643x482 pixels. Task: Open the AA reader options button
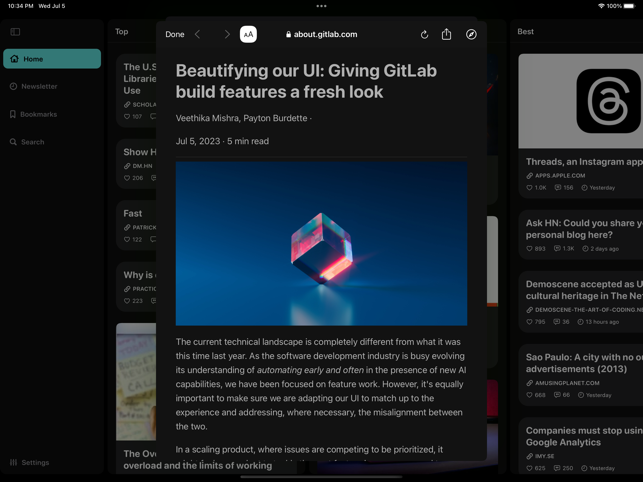pyautogui.click(x=248, y=34)
